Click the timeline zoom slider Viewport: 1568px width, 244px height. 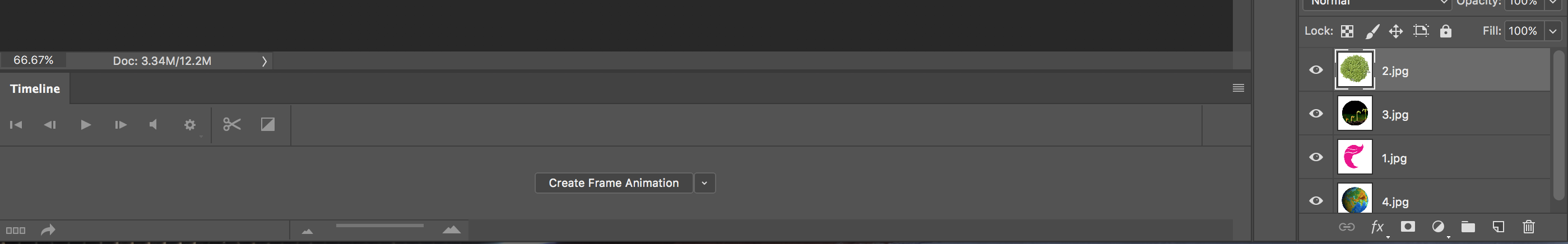[x=379, y=226]
